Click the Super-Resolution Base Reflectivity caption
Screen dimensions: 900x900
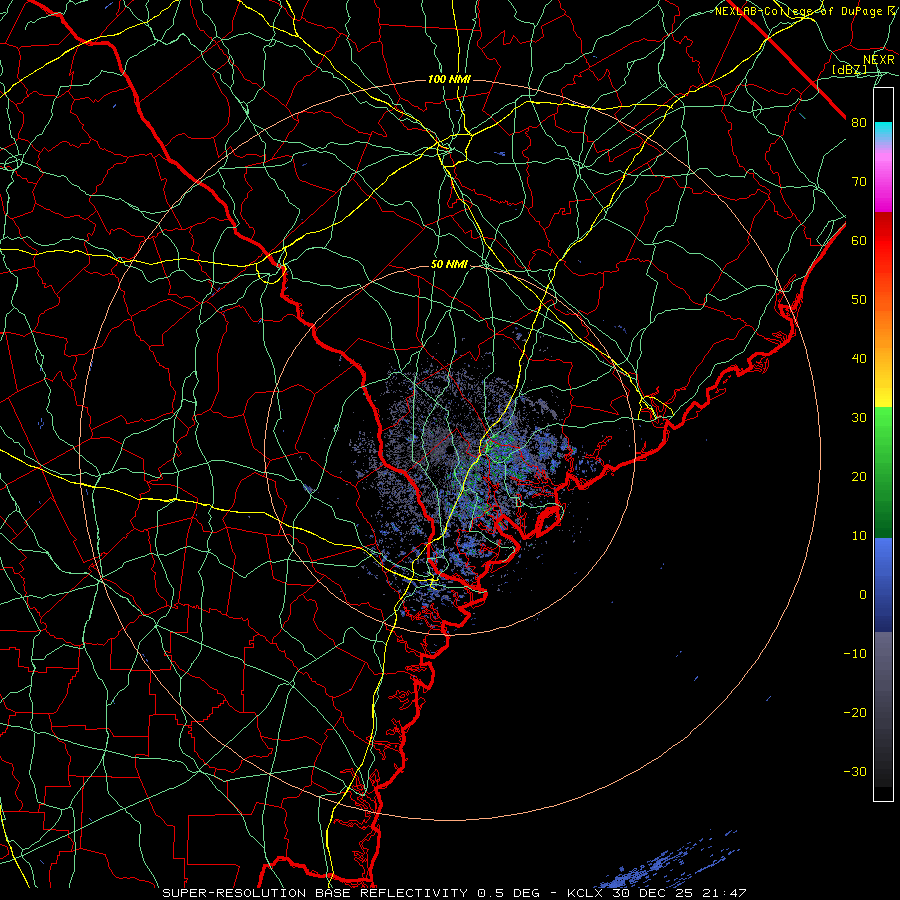click(315, 893)
